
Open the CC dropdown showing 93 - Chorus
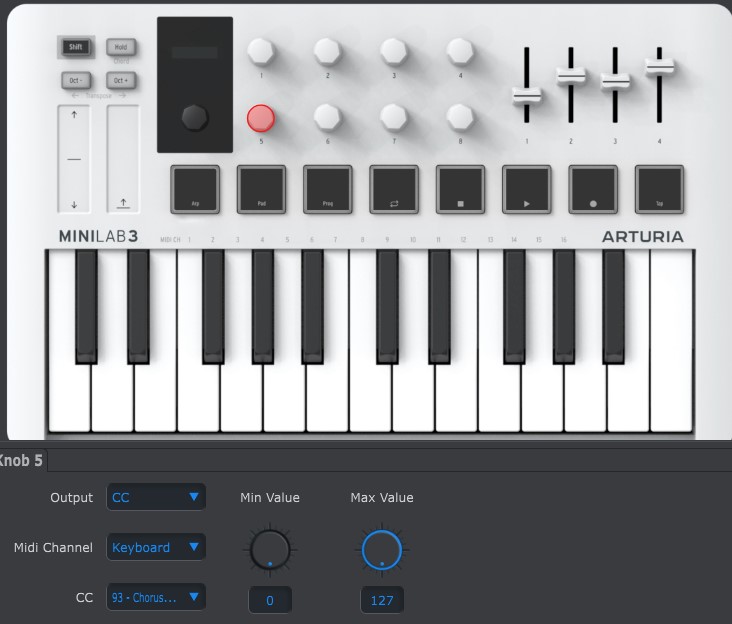156,597
